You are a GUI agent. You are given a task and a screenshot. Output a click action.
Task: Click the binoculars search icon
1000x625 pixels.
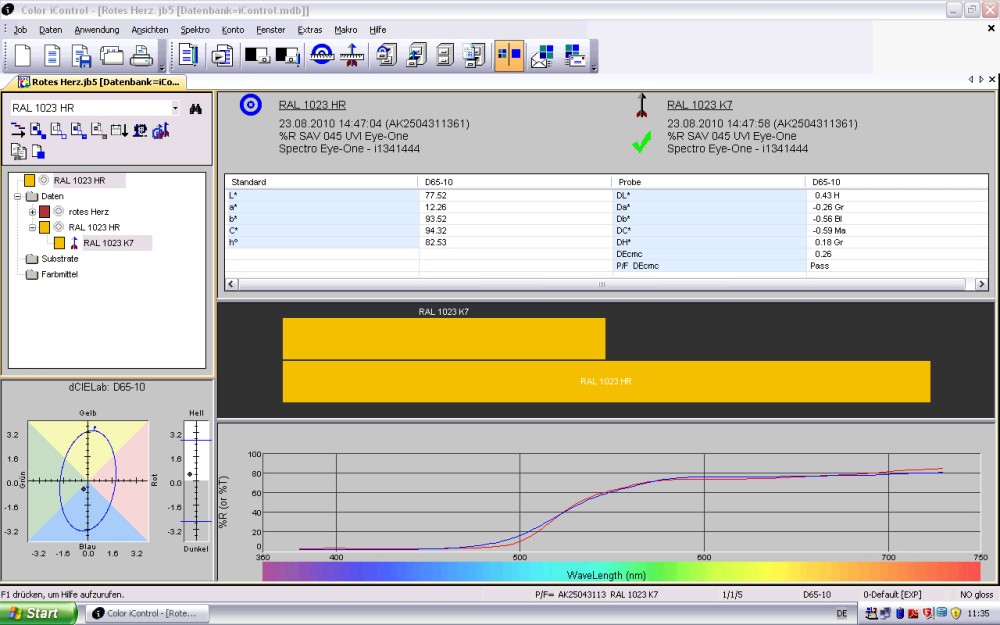pos(196,108)
